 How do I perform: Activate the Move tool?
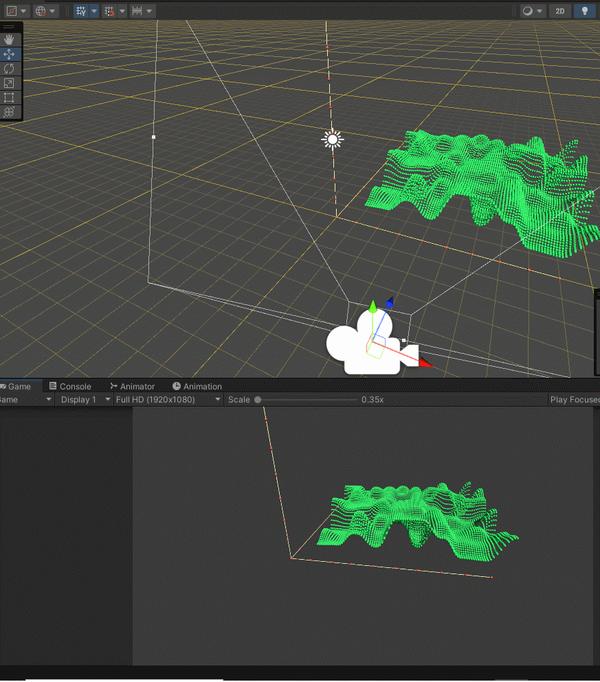tap(9, 54)
